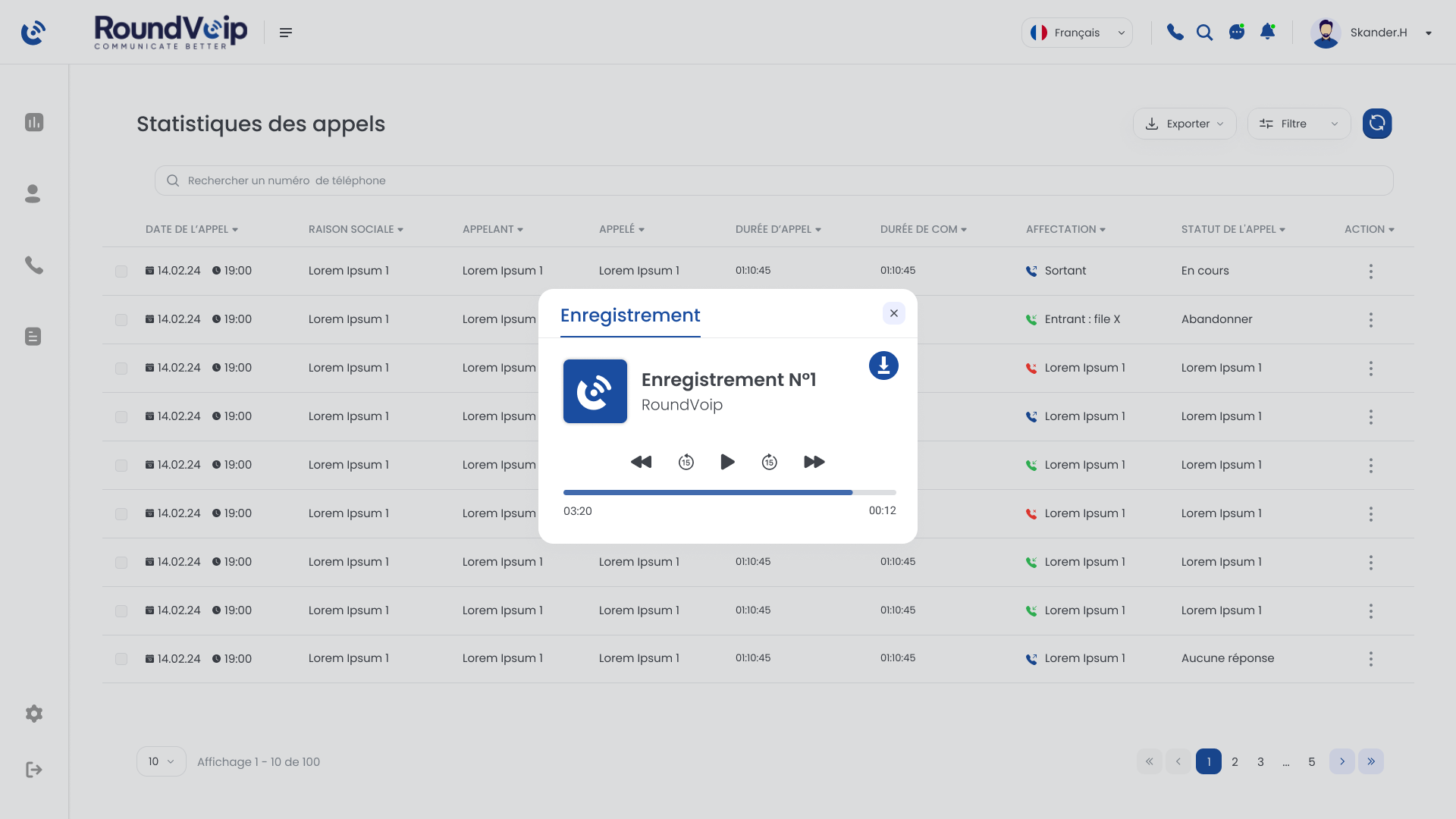Tick the checkbox of the fourth table row
Image resolution: width=1456 pixels, height=819 pixels.
click(x=121, y=417)
